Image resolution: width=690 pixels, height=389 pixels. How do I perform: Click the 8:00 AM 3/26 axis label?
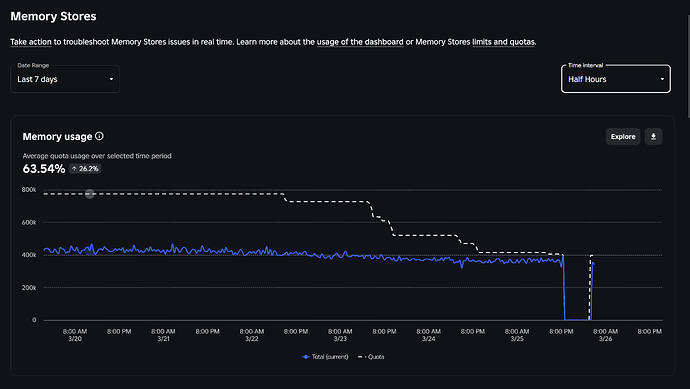click(x=606, y=335)
